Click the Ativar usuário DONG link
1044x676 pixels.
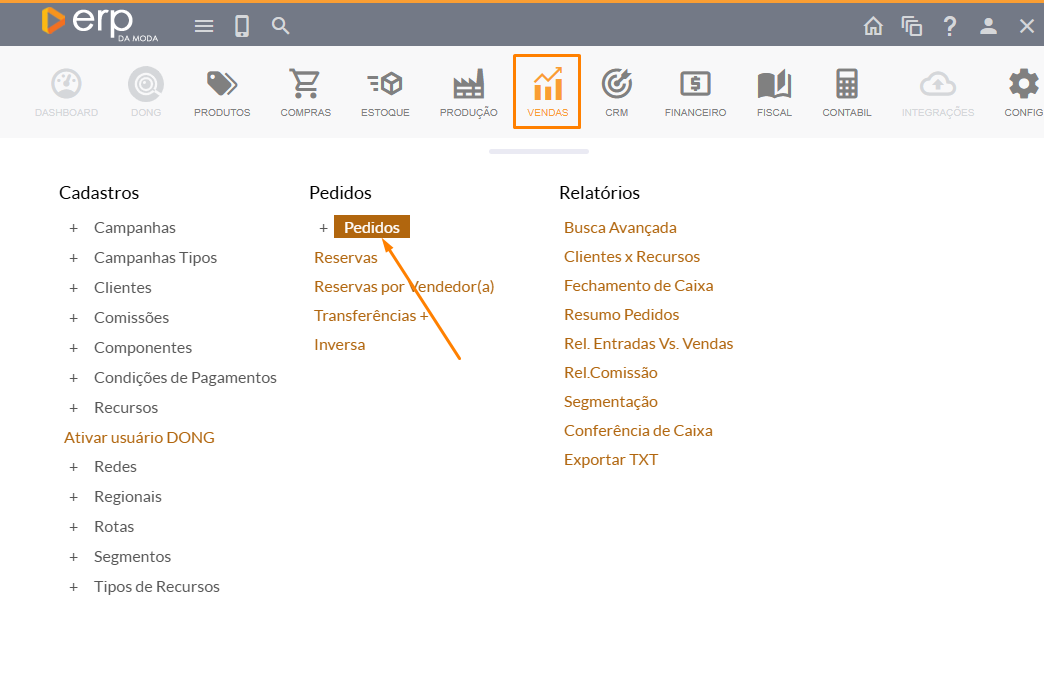(139, 438)
